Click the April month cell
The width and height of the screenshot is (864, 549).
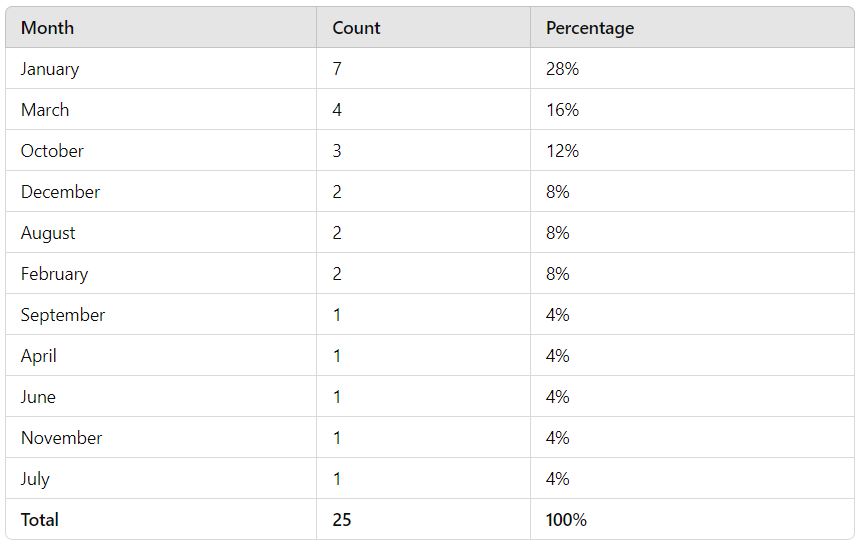(39, 356)
